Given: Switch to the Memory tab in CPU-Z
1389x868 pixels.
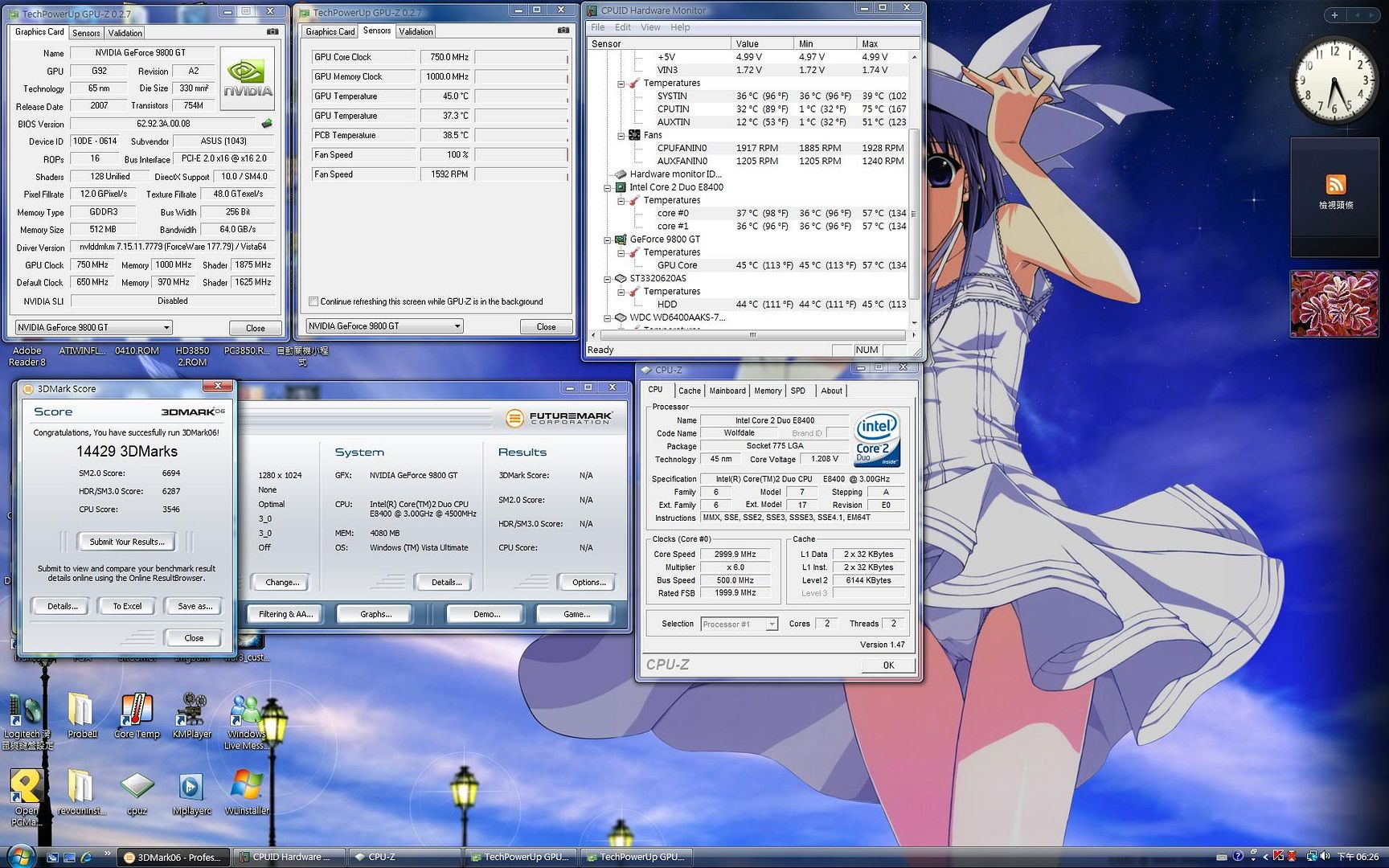Looking at the screenshot, I should click(768, 391).
